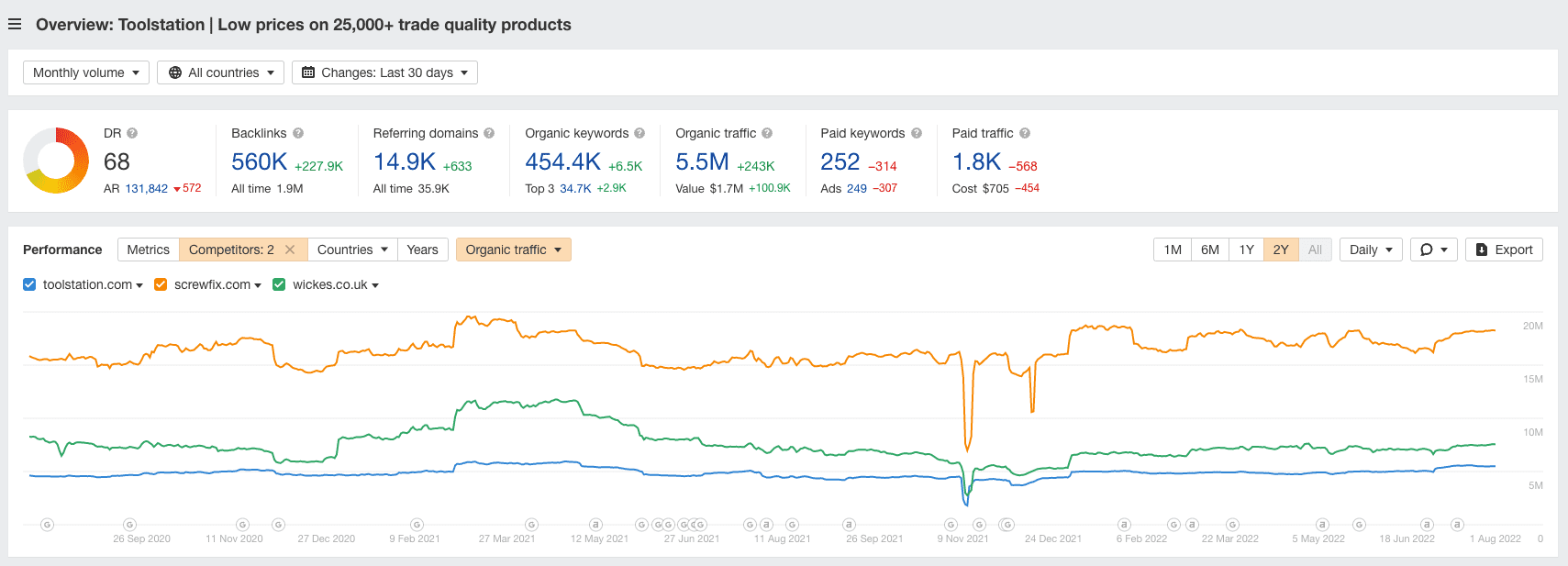This screenshot has height=566, width=1568.
Task: Click the help icon next to DR
Action: click(132, 133)
